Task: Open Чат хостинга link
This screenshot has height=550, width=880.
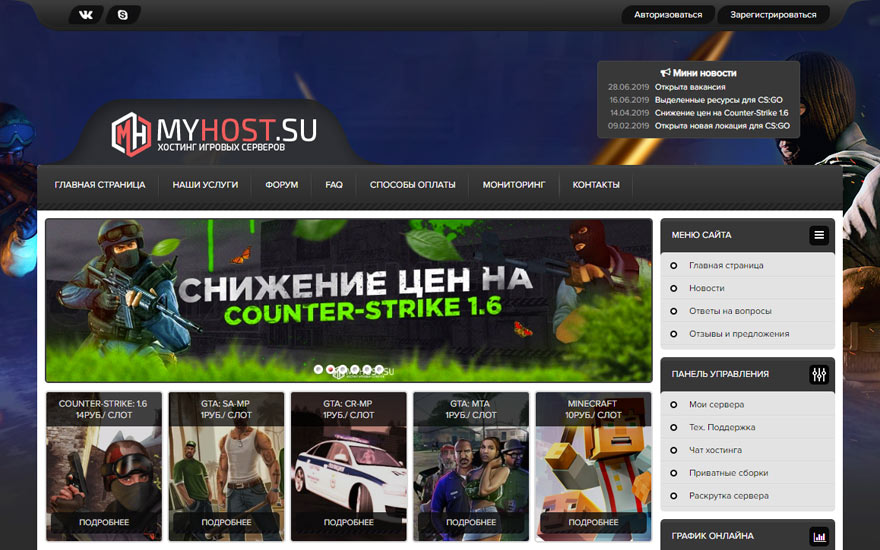Action: (716, 450)
